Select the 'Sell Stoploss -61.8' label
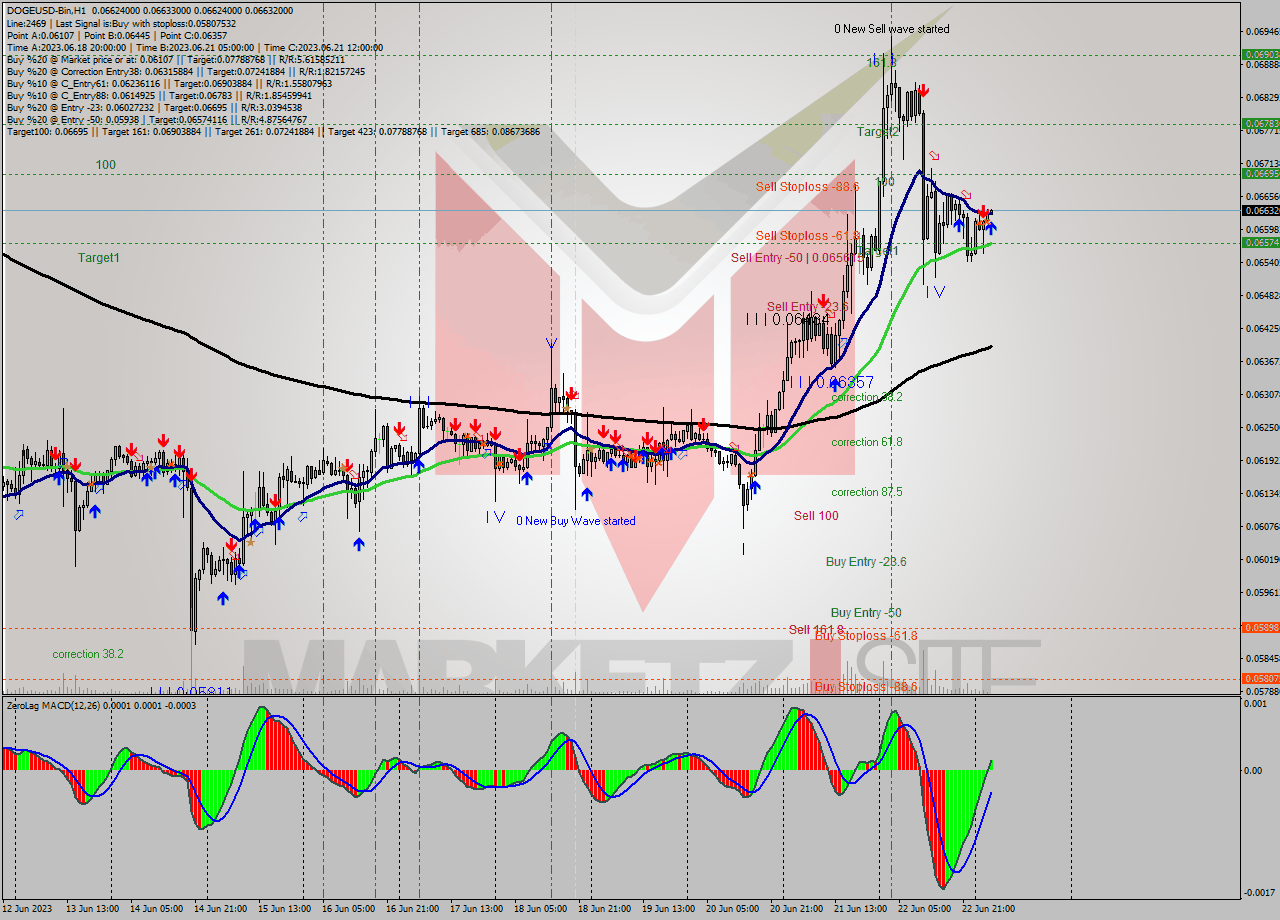The width and height of the screenshot is (1280, 920). click(x=807, y=236)
